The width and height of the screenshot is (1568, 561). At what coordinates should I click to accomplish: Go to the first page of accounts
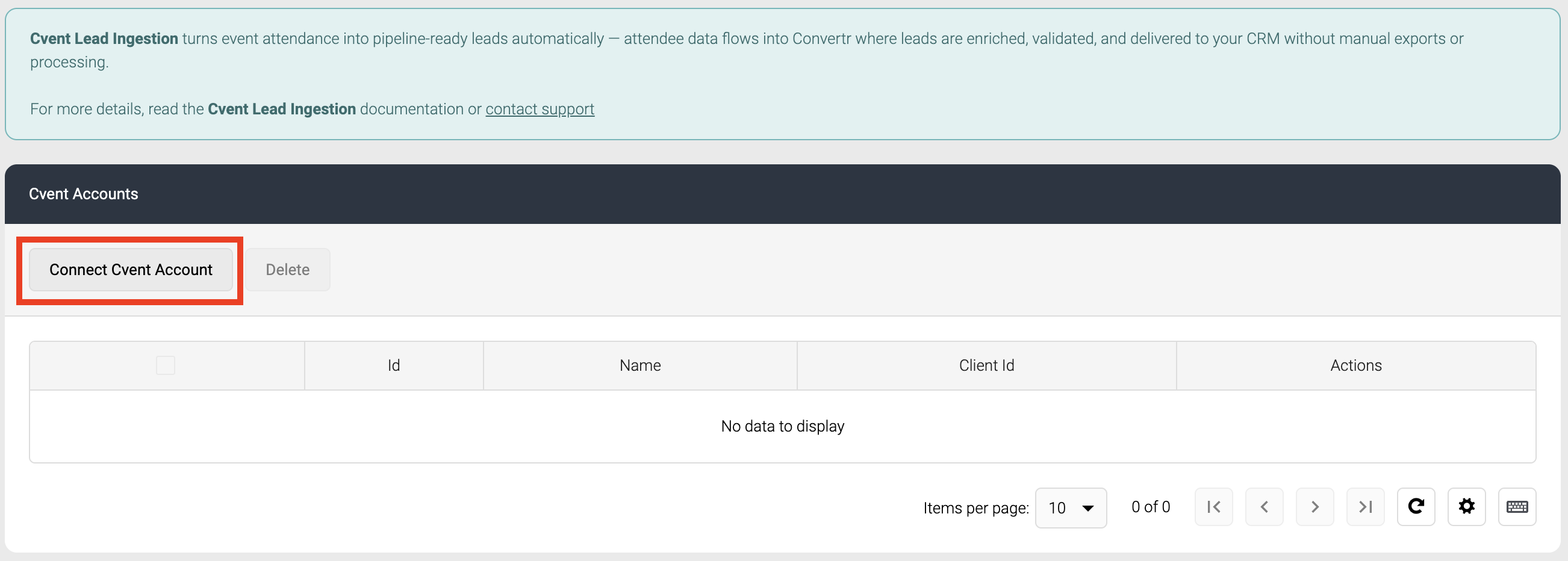[x=1214, y=507]
